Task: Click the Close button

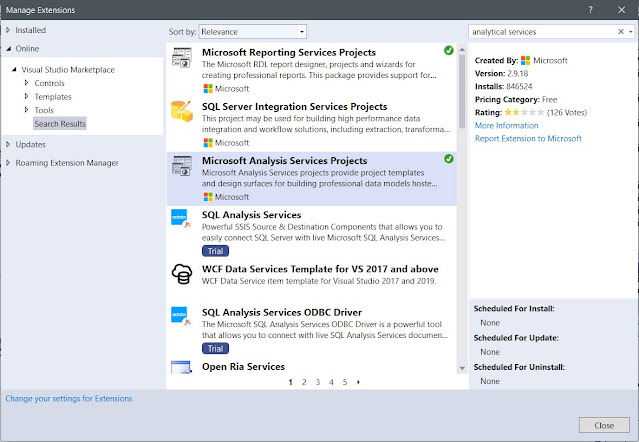Action: 604,425
